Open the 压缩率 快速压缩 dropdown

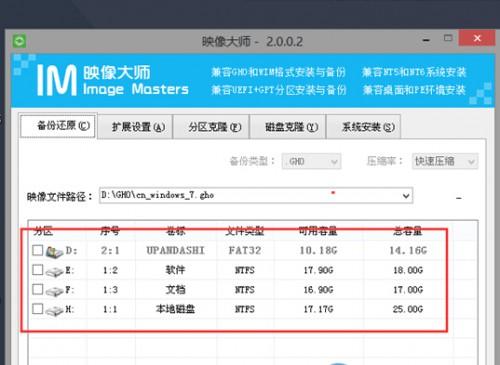coord(445,161)
